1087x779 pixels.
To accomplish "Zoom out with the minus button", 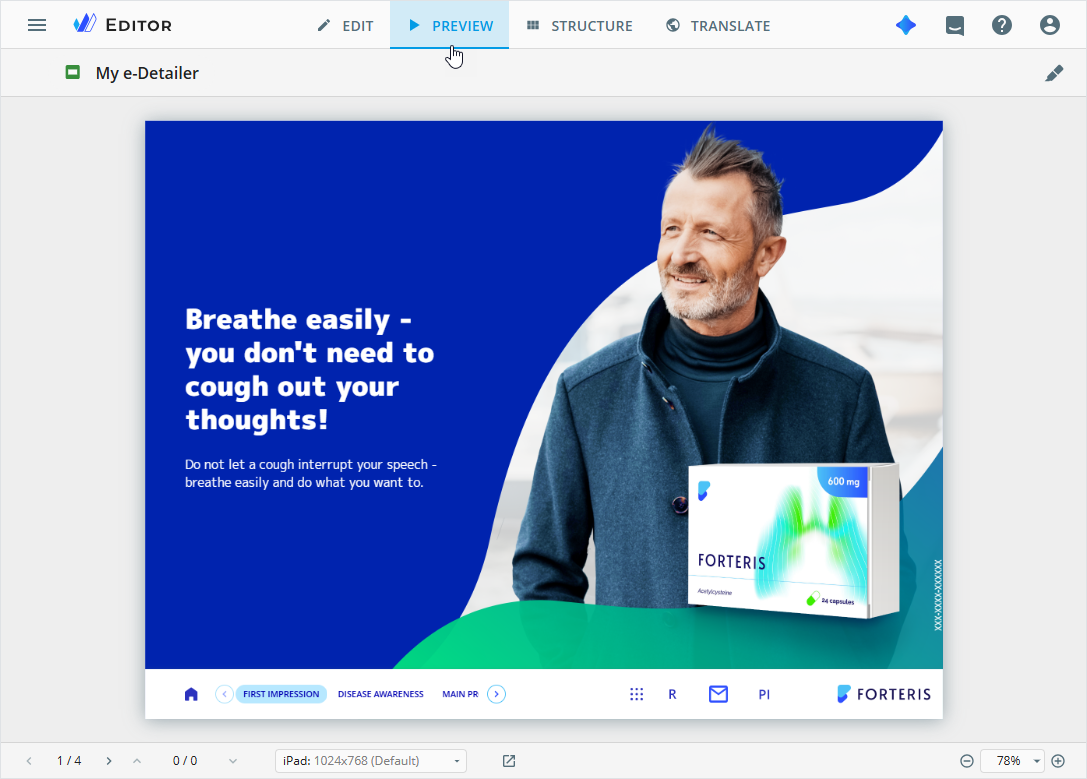I will tap(967, 761).
